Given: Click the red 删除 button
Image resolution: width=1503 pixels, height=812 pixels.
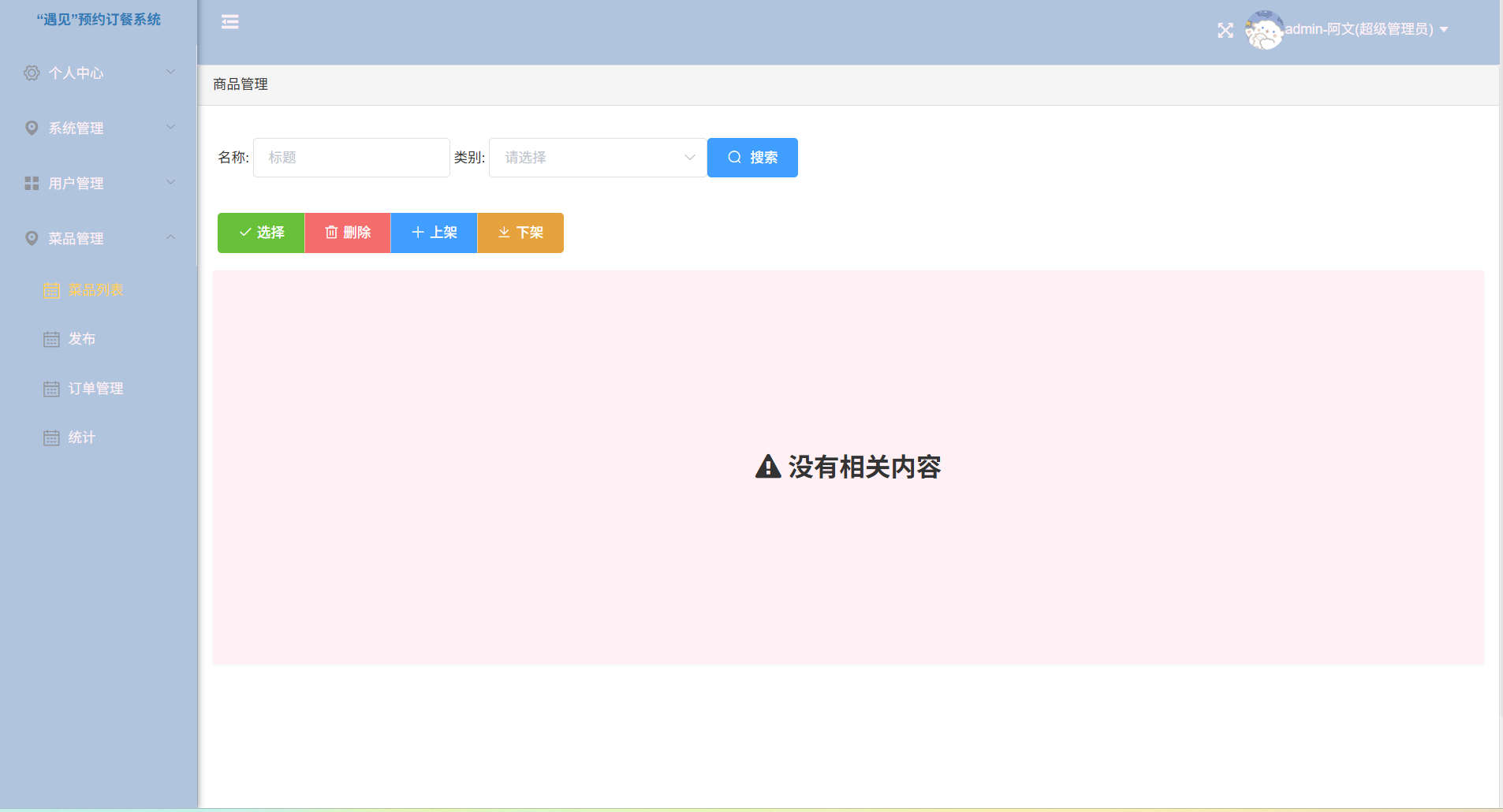Looking at the screenshot, I should click(348, 233).
